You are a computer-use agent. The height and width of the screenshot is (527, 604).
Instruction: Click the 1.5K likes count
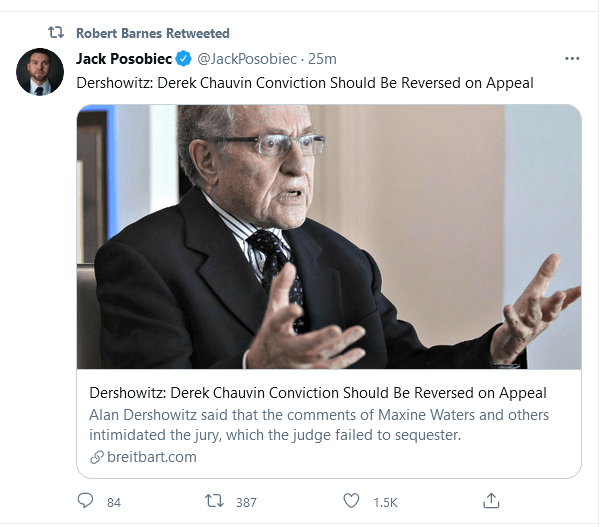(385, 502)
